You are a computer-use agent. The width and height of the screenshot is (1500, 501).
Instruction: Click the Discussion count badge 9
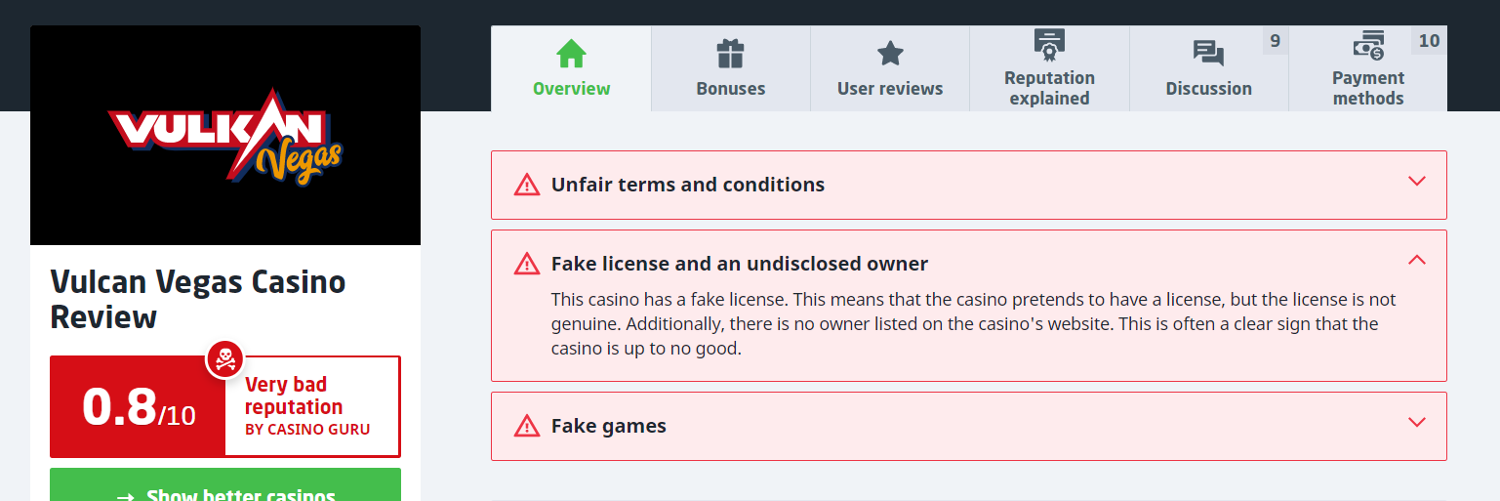(1274, 41)
